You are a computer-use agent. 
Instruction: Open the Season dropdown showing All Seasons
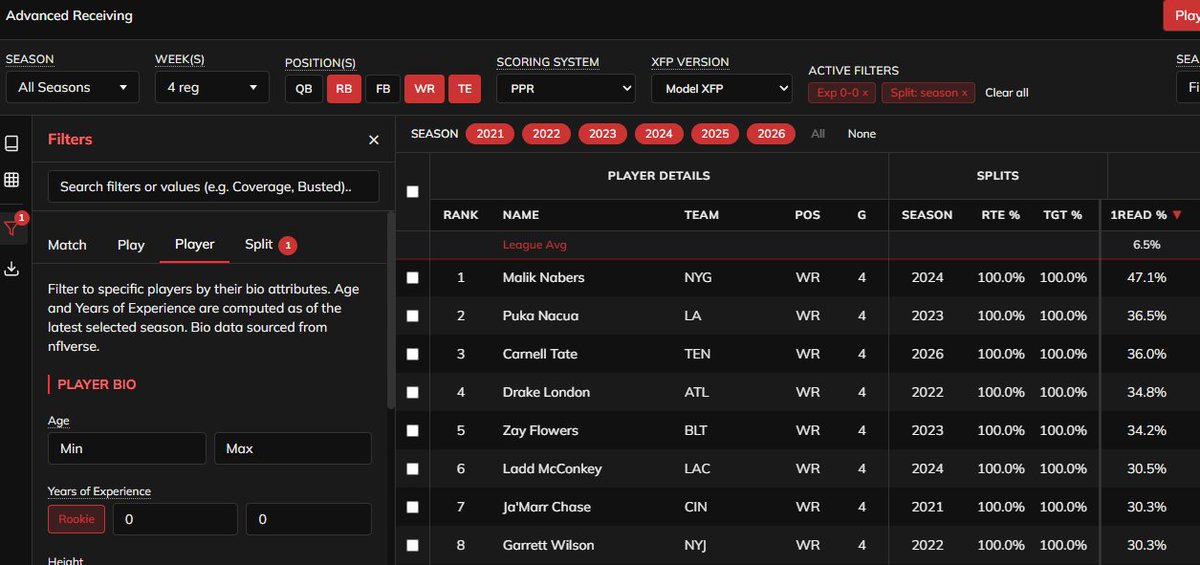(72, 87)
